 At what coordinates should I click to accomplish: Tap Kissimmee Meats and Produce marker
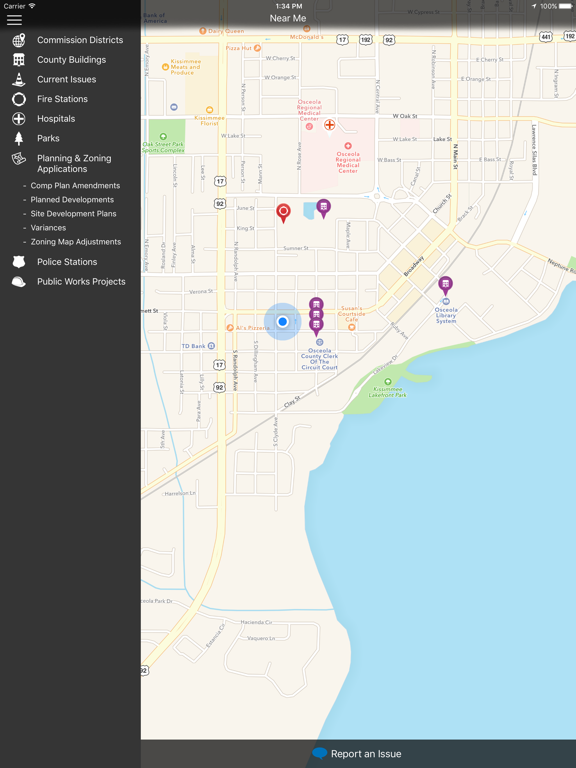pos(166,67)
